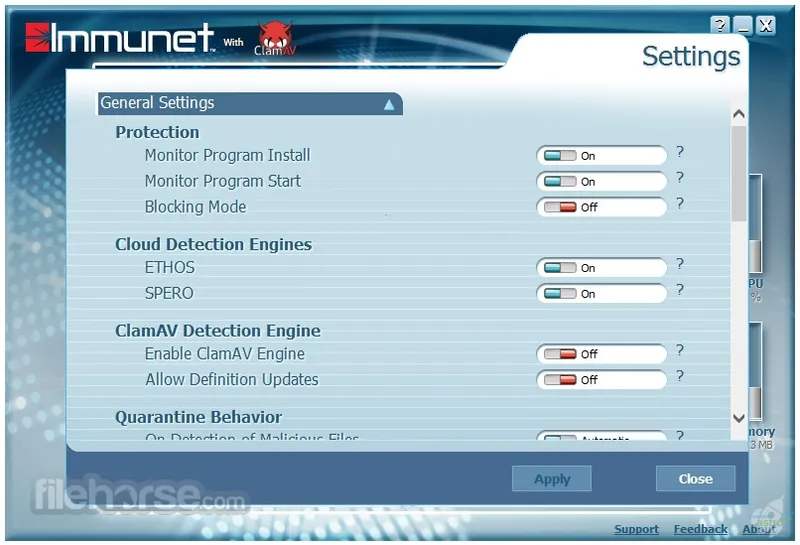Click the Close button
This screenshot has height=545, width=800.
coord(695,479)
